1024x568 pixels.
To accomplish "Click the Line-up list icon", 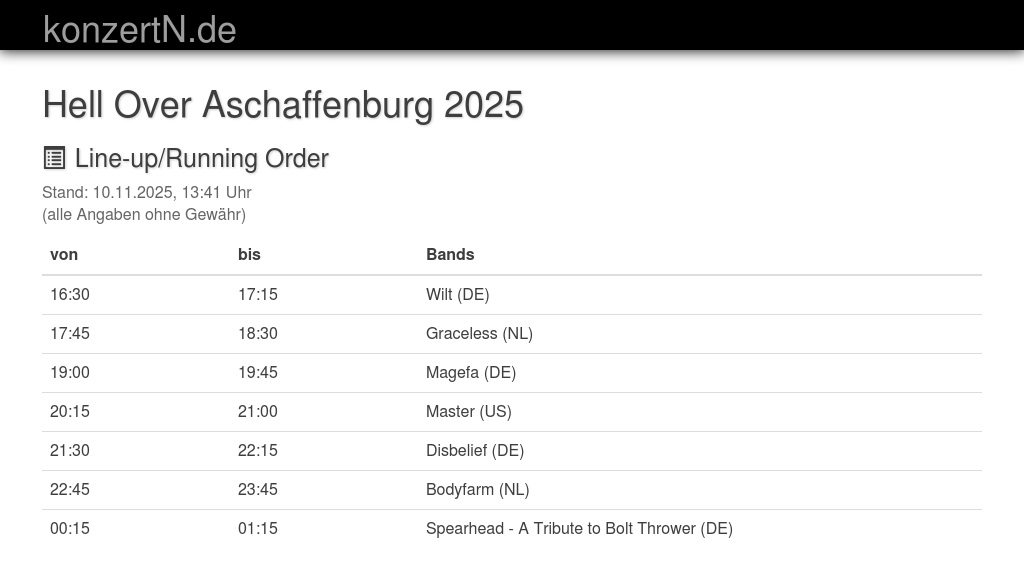I will (54, 158).
